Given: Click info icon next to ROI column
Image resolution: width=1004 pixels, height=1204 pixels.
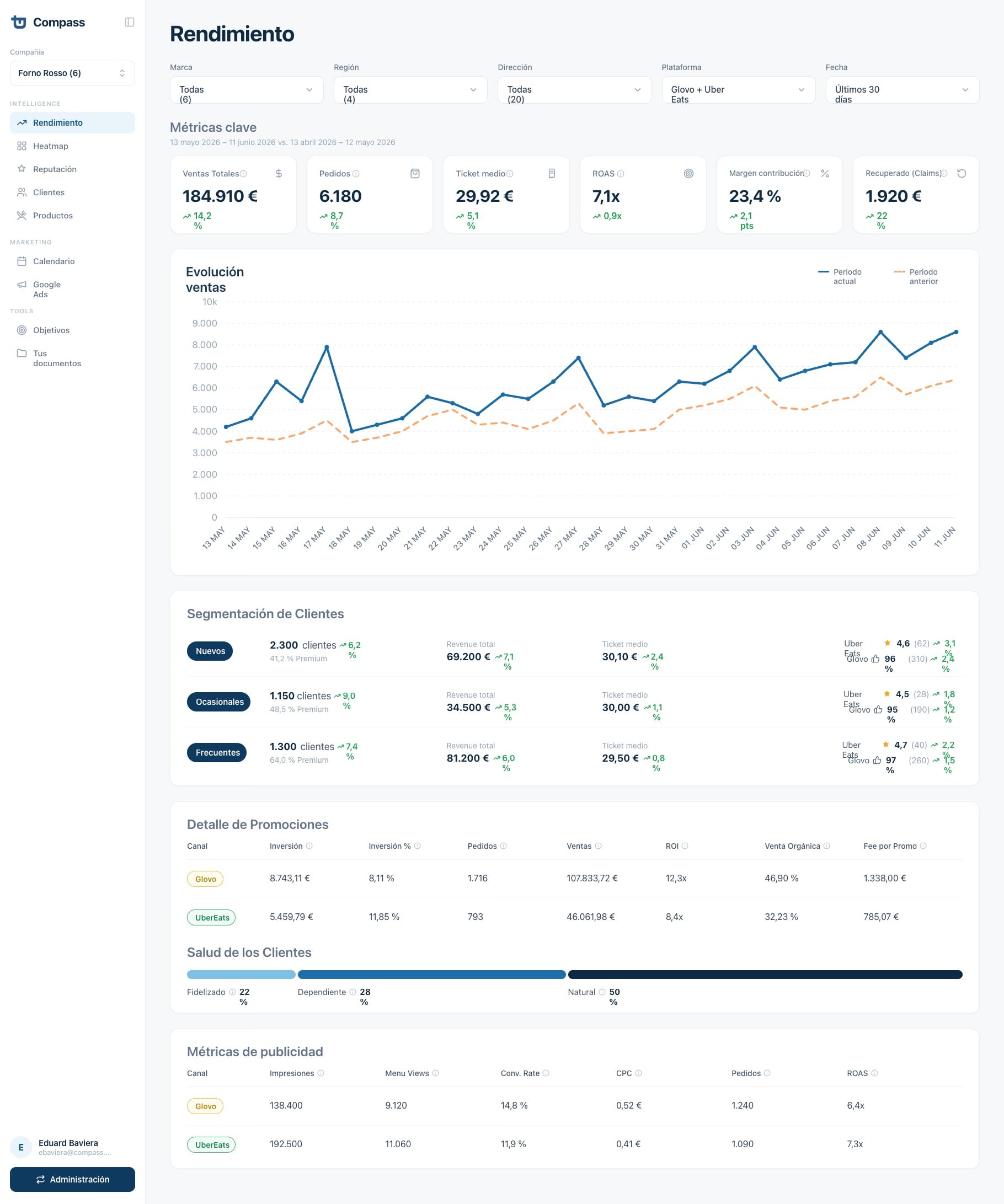Looking at the screenshot, I should 685,846.
